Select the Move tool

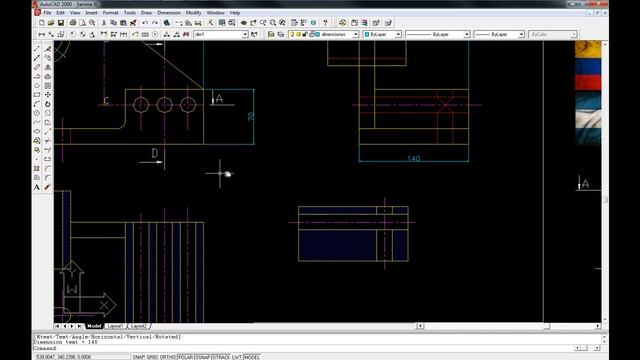coord(48,95)
